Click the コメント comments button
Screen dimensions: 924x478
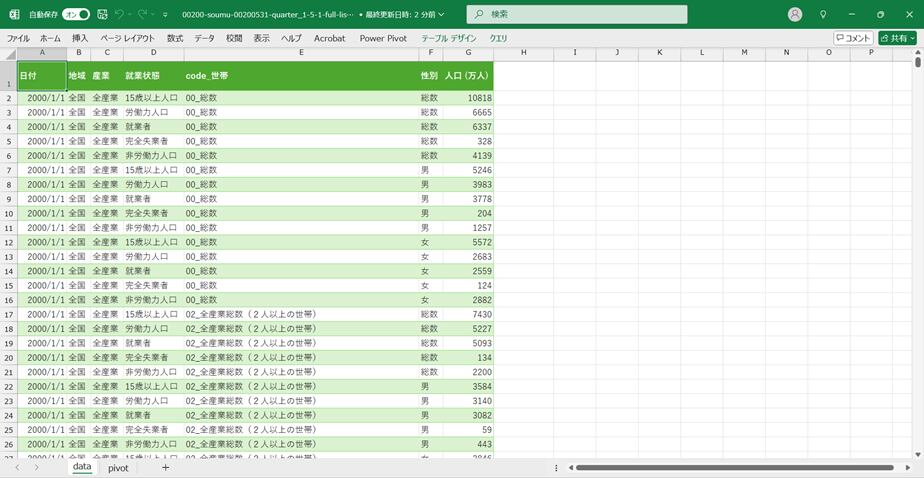(x=853, y=38)
